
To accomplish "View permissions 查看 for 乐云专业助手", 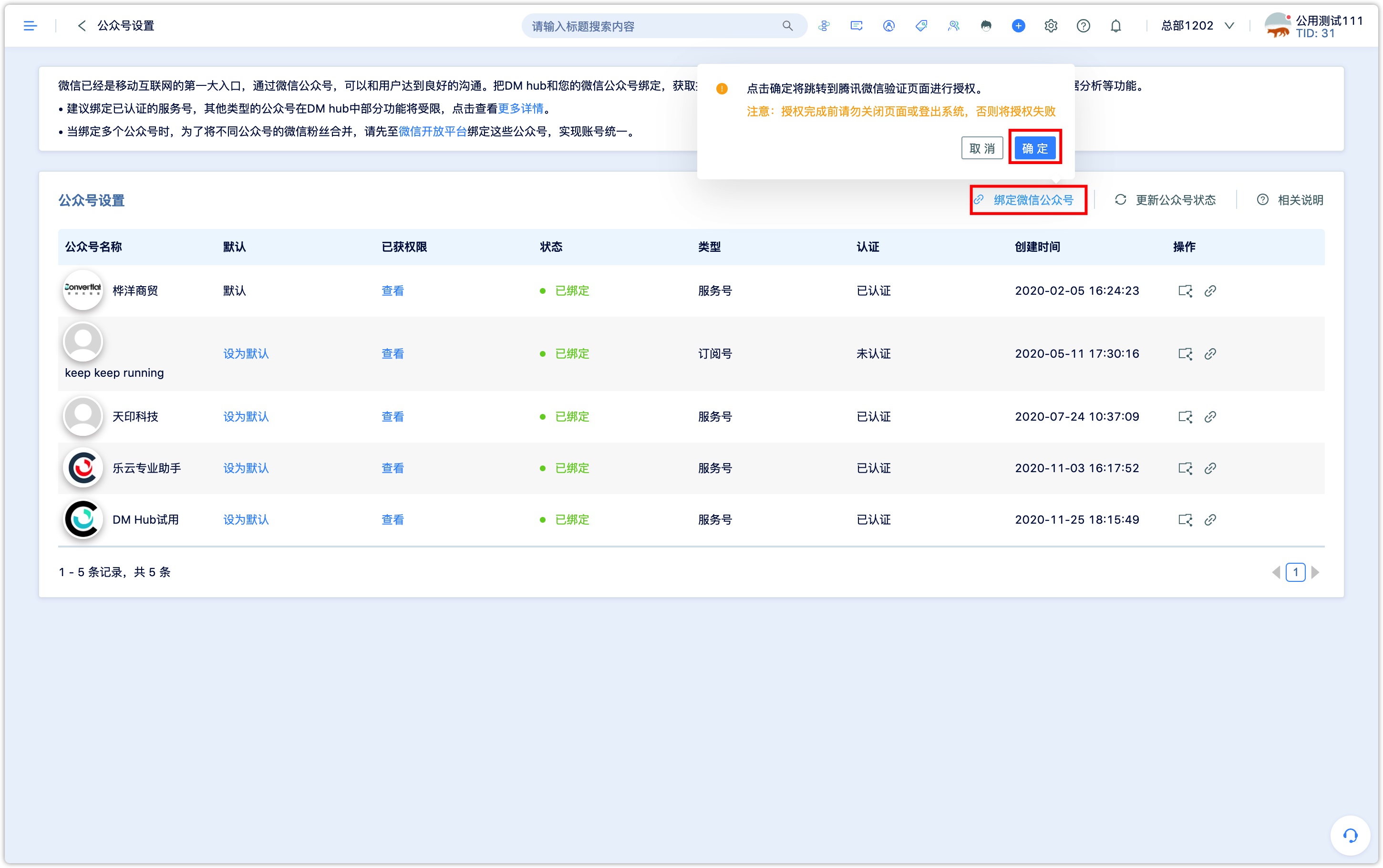I will [x=392, y=468].
